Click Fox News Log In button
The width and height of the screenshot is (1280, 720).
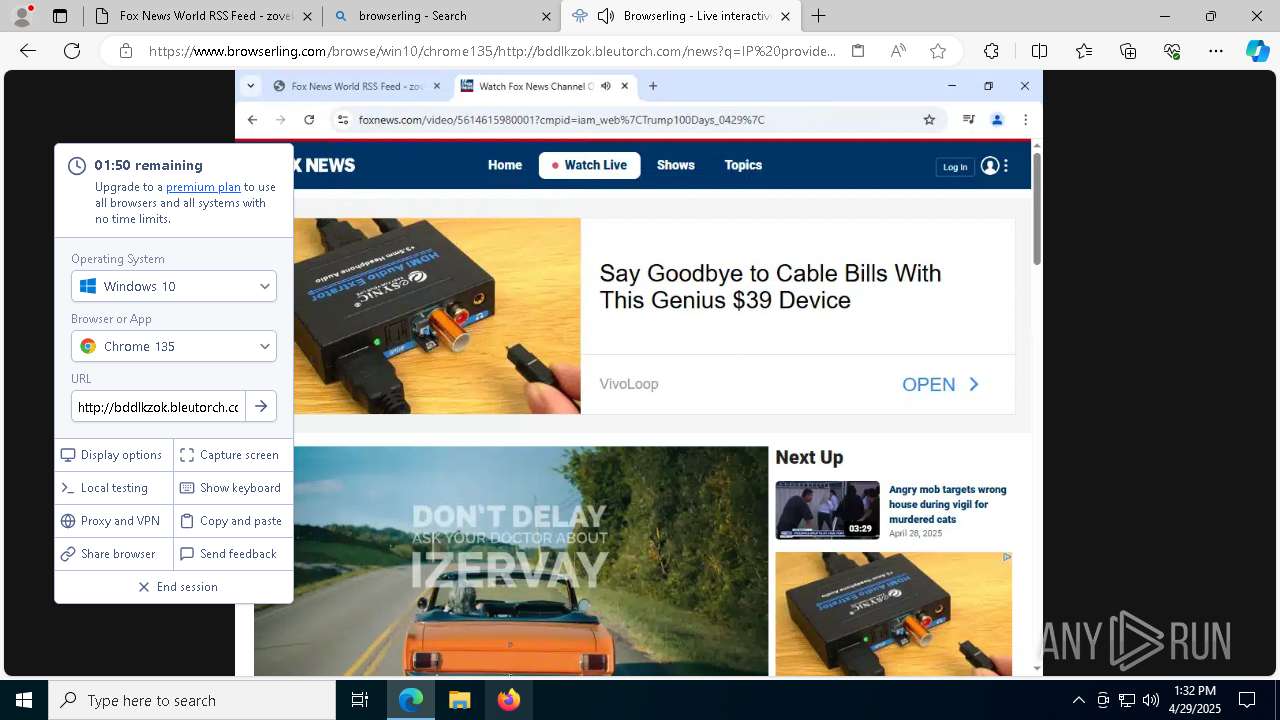point(955,167)
